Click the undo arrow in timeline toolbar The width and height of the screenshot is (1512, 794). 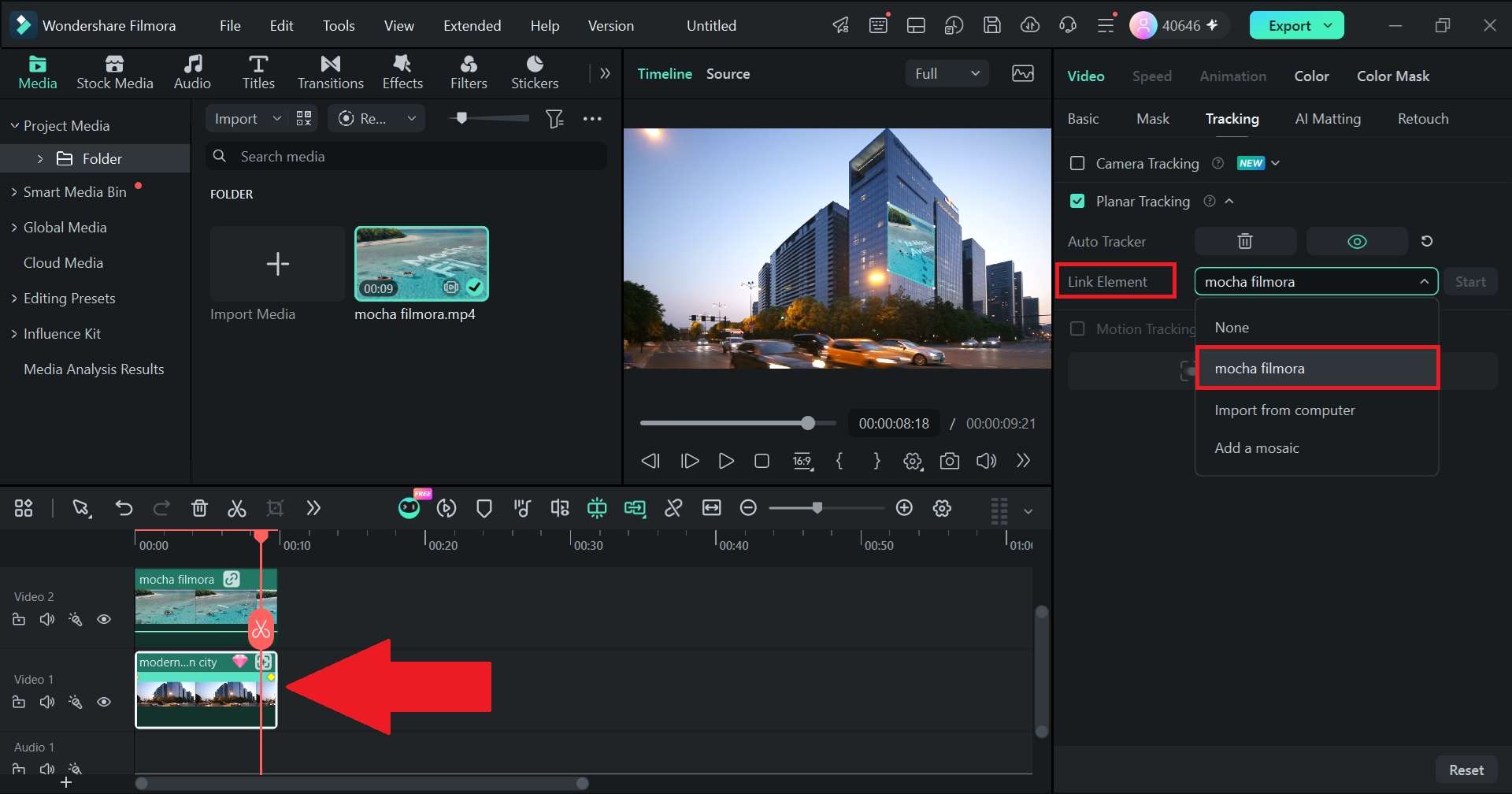pos(124,509)
